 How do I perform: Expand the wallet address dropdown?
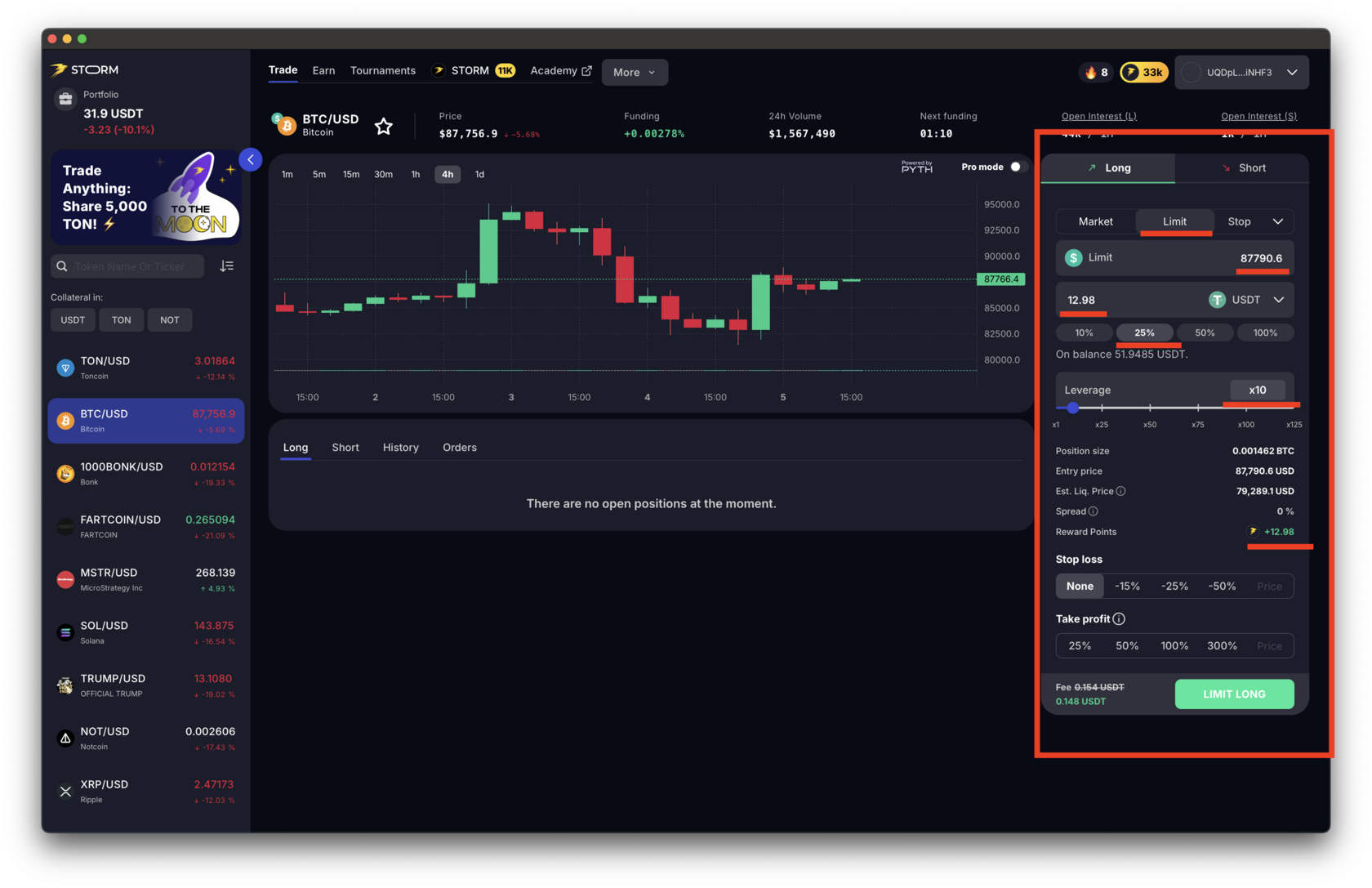pos(1292,73)
